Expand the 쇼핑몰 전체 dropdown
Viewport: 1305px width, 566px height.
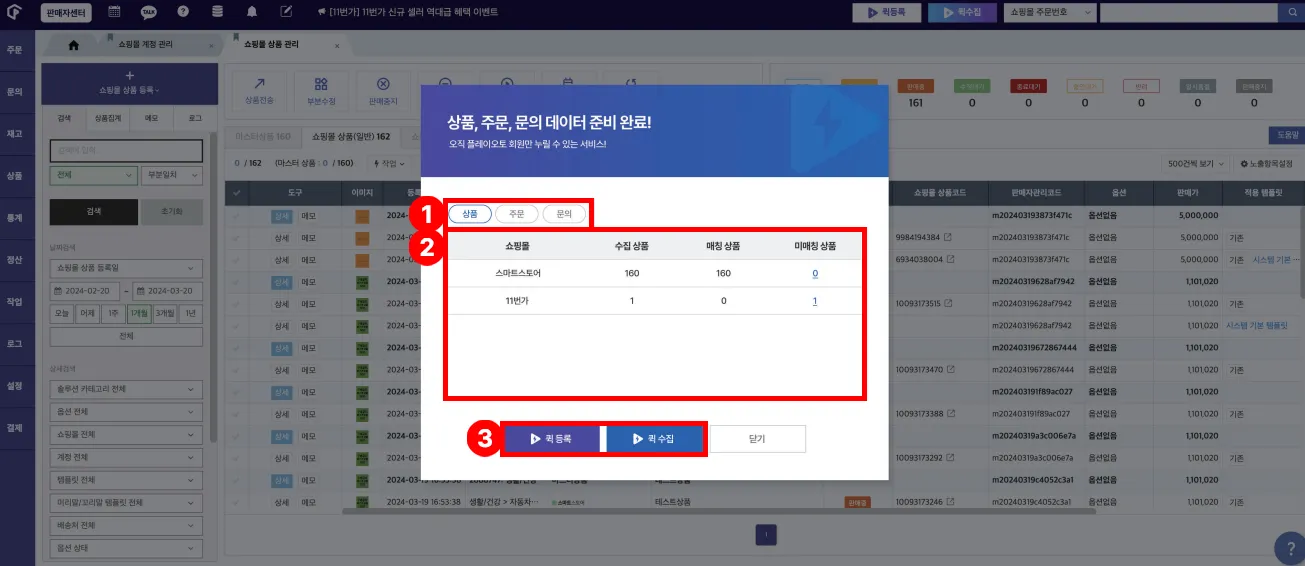pos(127,434)
